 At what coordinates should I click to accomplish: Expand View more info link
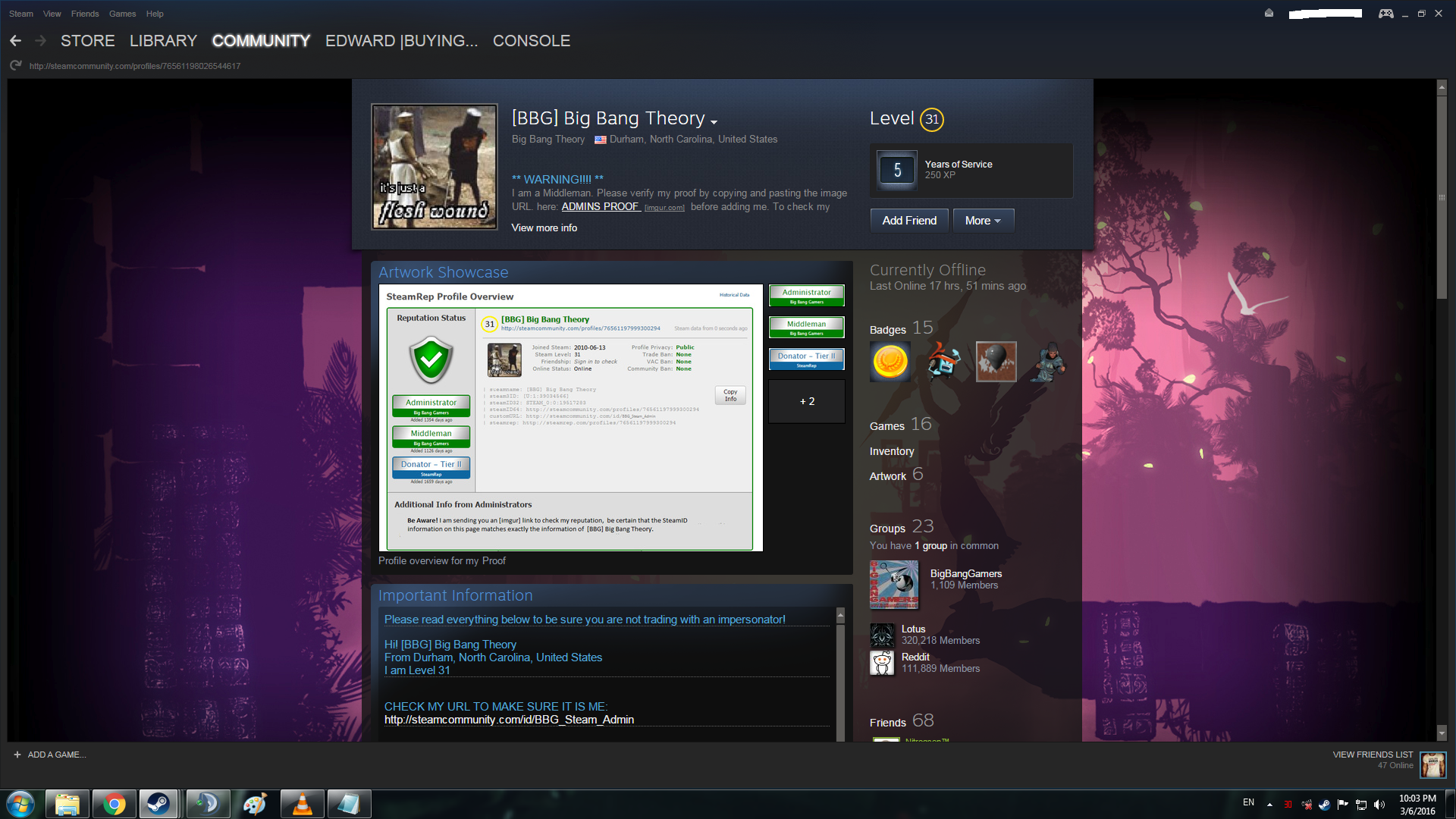pyautogui.click(x=544, y=227)
